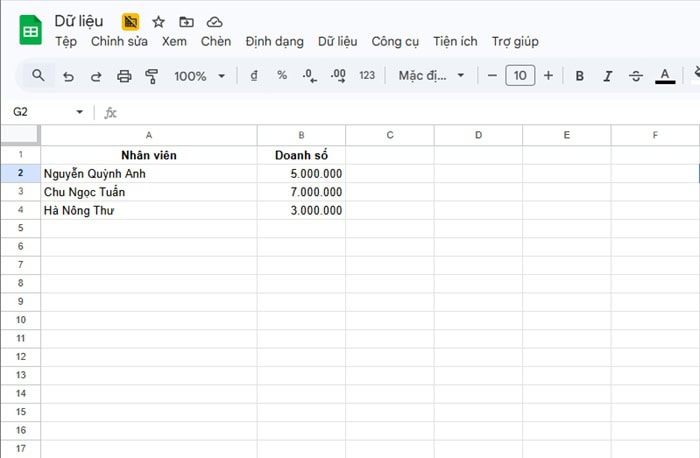Image resolution: width=700 pixels, height=458 pixels.
Task: Open the Định dạng menu
Action: coord(274,41)
